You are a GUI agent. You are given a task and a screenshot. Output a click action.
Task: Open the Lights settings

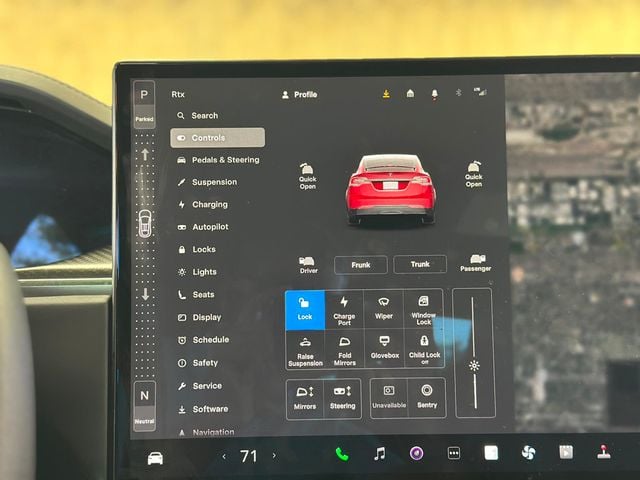click(197, 272)
